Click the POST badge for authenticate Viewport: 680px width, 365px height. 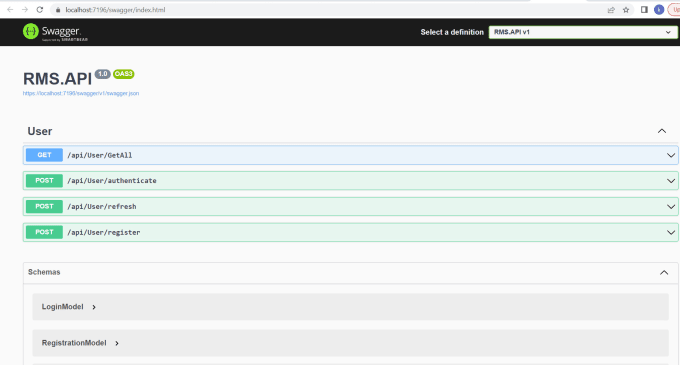pos(44,180)
